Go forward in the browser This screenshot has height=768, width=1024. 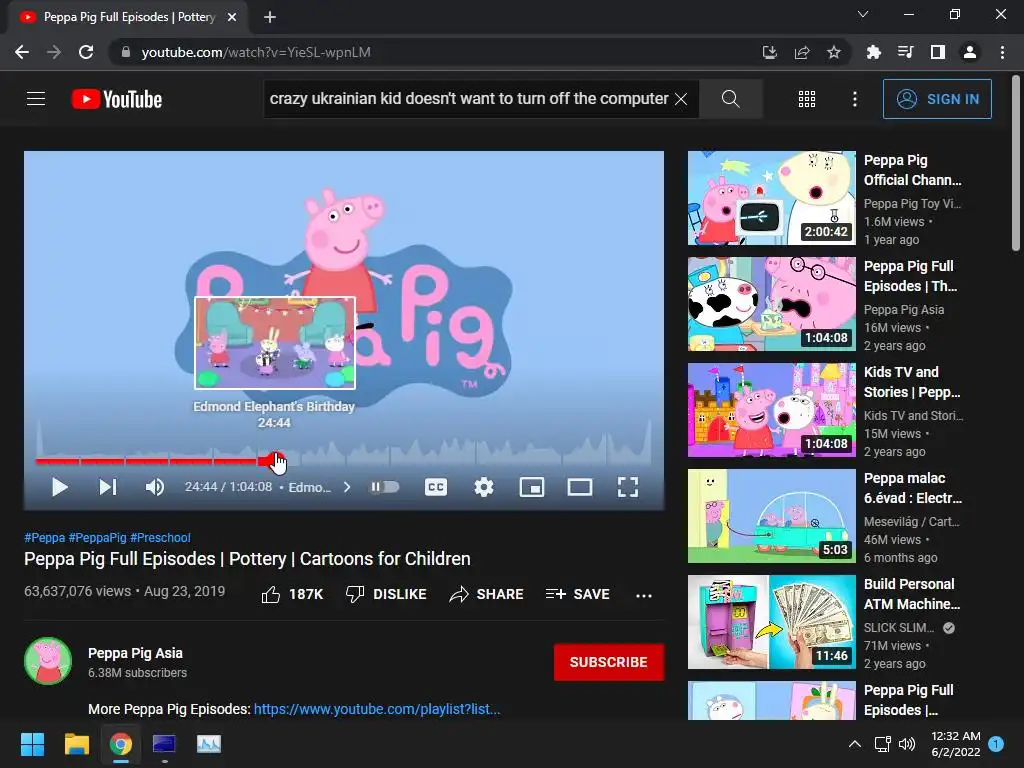click(x=54, y=52)
